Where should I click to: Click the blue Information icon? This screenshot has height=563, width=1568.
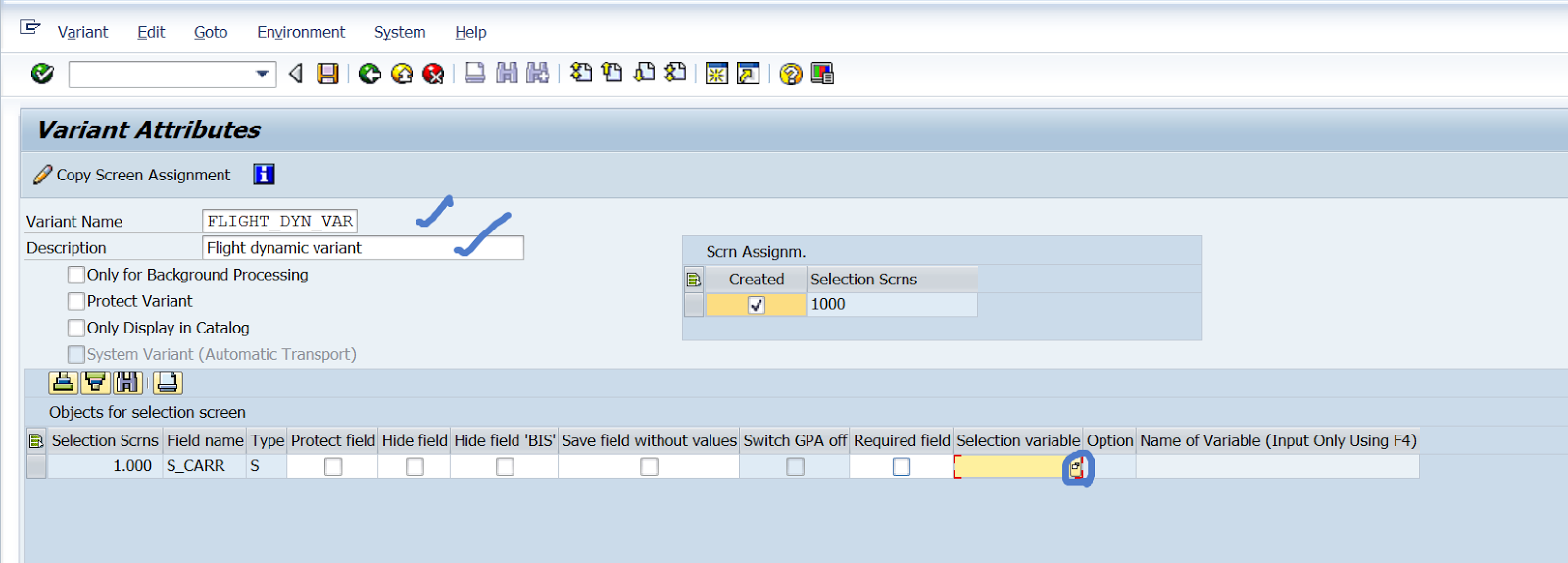click(x=264, y=175)
